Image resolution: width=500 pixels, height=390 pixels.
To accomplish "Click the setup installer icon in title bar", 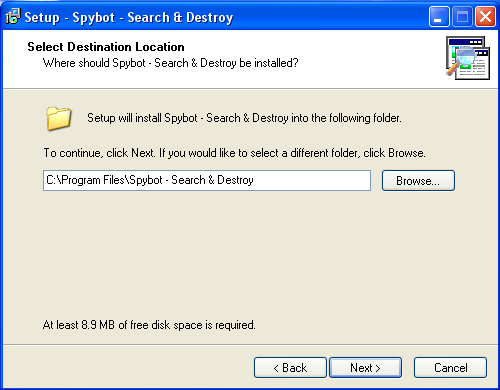I will (13, 16).
